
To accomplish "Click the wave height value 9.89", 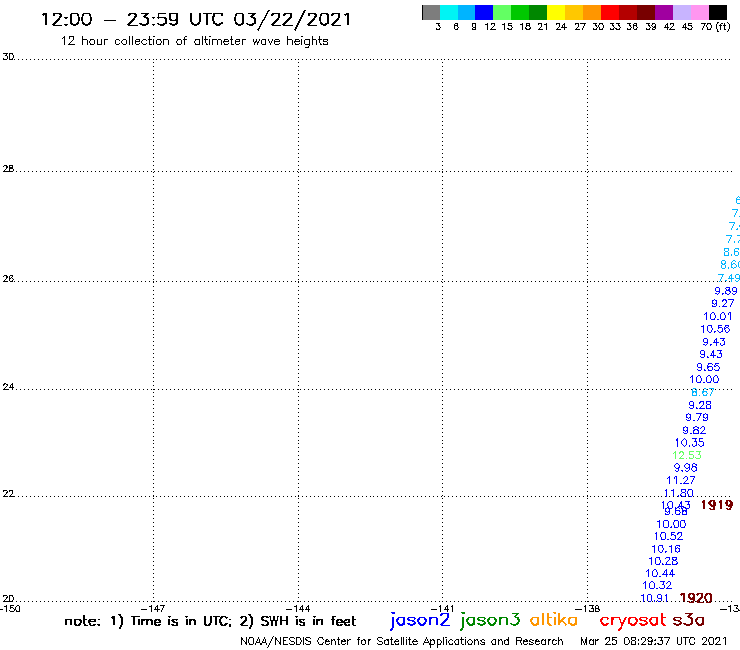I will coord(725,291).
